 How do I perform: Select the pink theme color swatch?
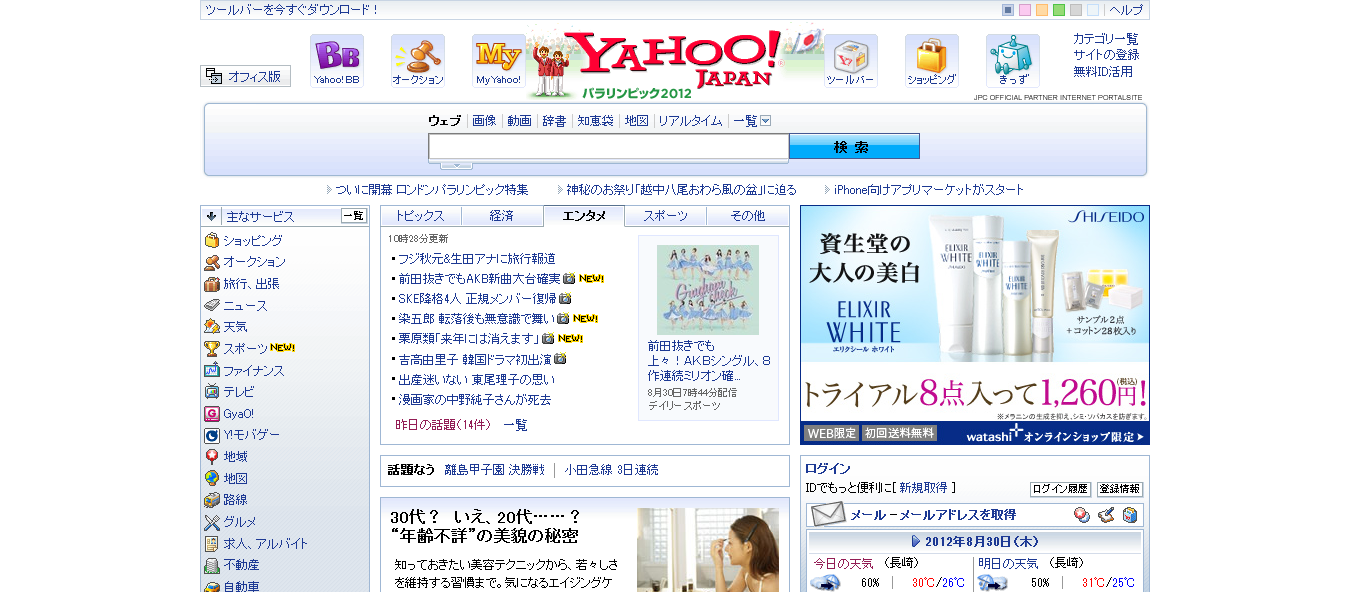click(1025, 10)
